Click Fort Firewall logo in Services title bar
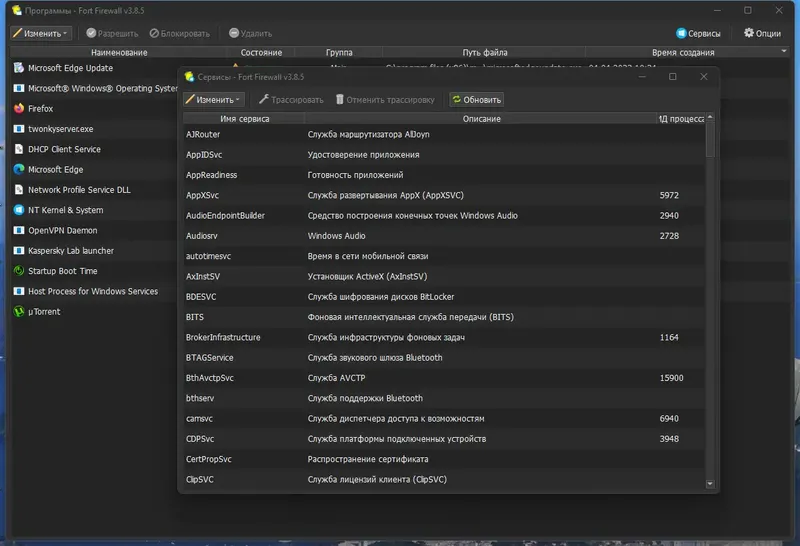The image size is (800, 546). [x=189, y=77]
